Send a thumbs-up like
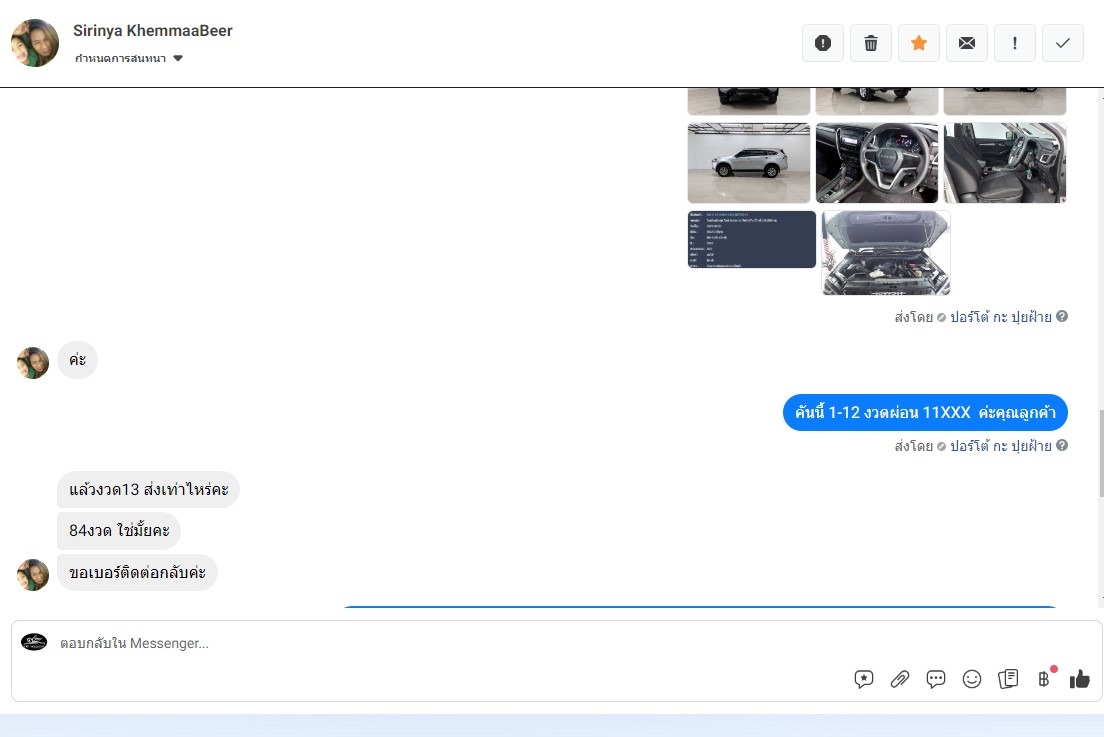The width and height of the screenshot is (1104, 737). coord(1079,679)
